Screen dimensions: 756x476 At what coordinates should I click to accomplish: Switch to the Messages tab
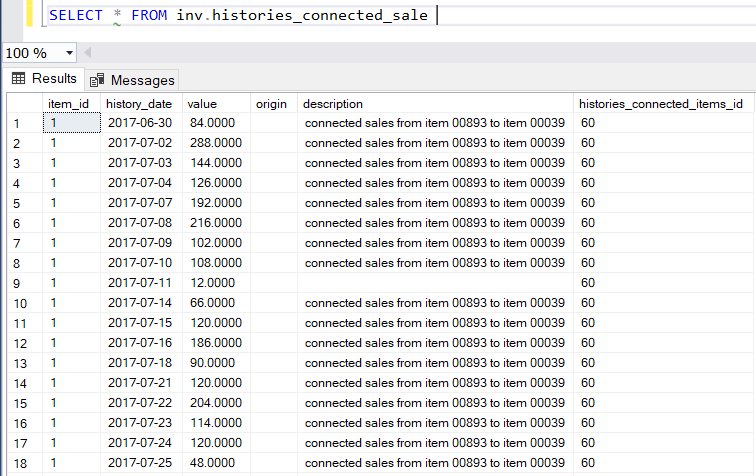point(133,80)
